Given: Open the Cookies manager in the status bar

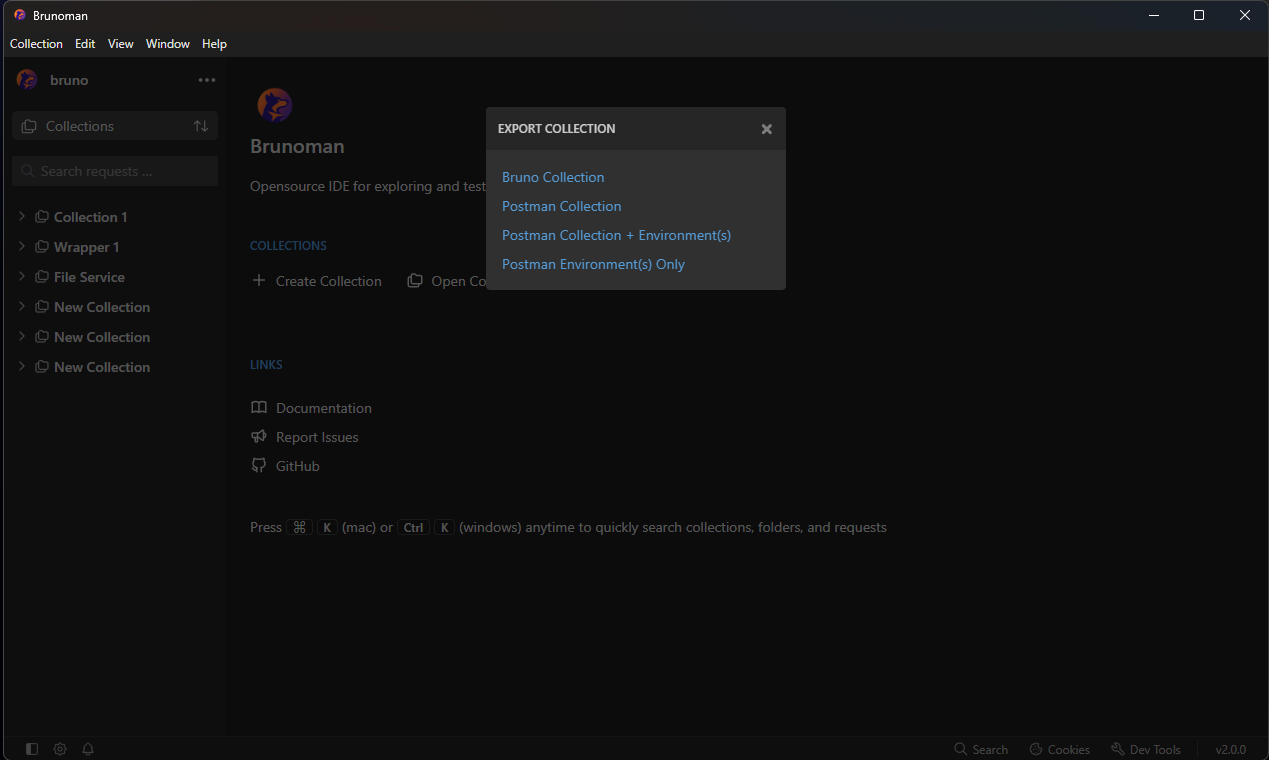Looking at the screenshot, I should pos(1059,748).
